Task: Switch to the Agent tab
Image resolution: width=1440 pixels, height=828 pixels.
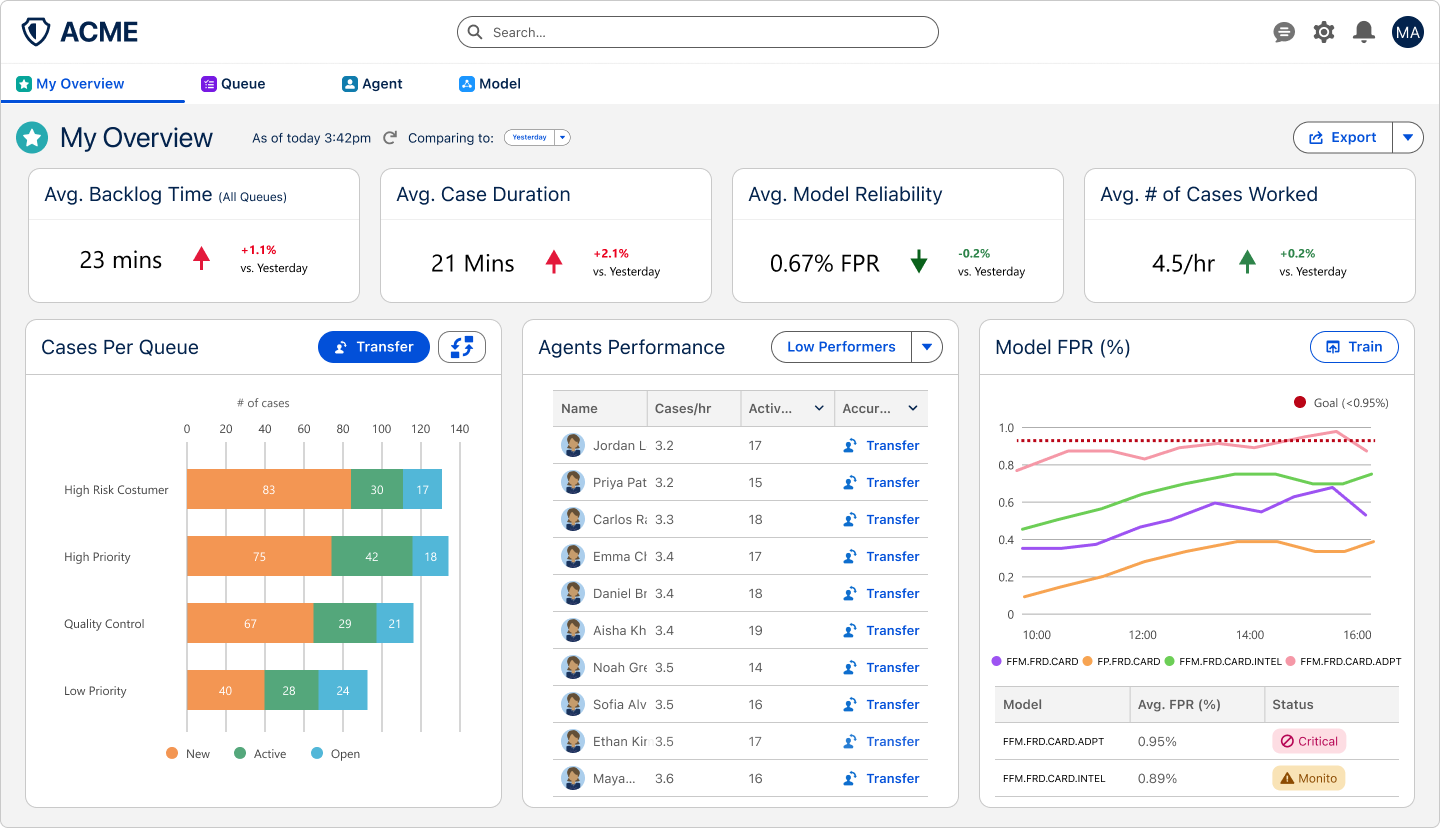Action: (x=372, y=84)
